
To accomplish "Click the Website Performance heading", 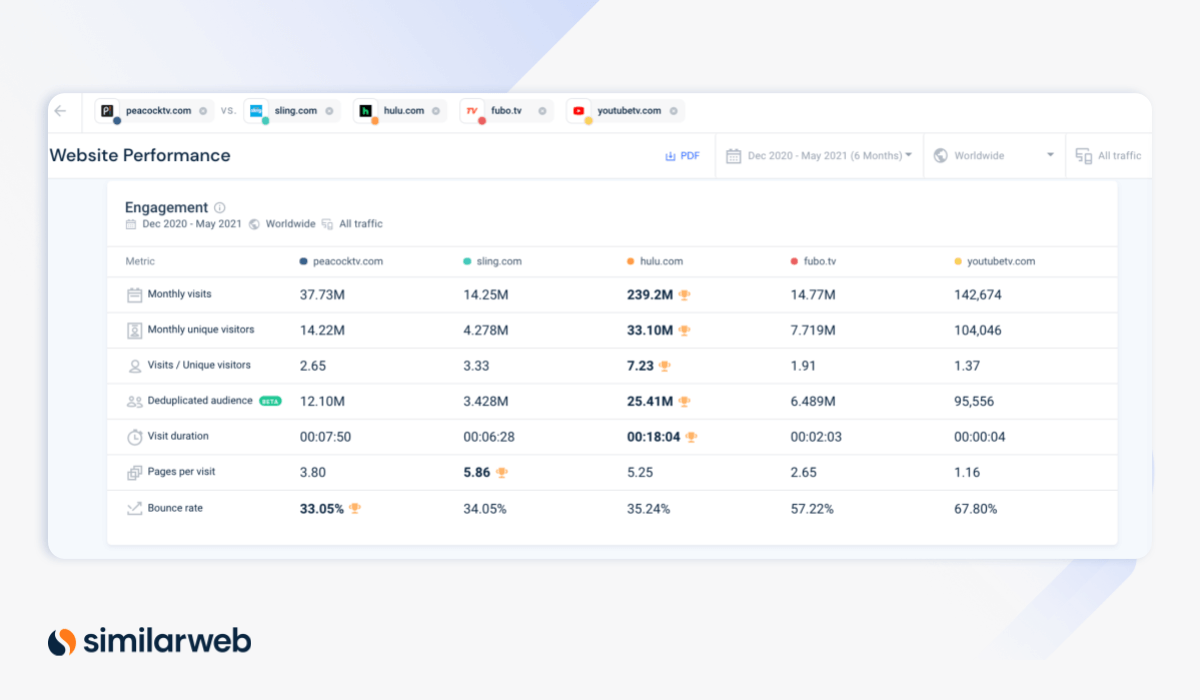I will (x=140, y=155).
